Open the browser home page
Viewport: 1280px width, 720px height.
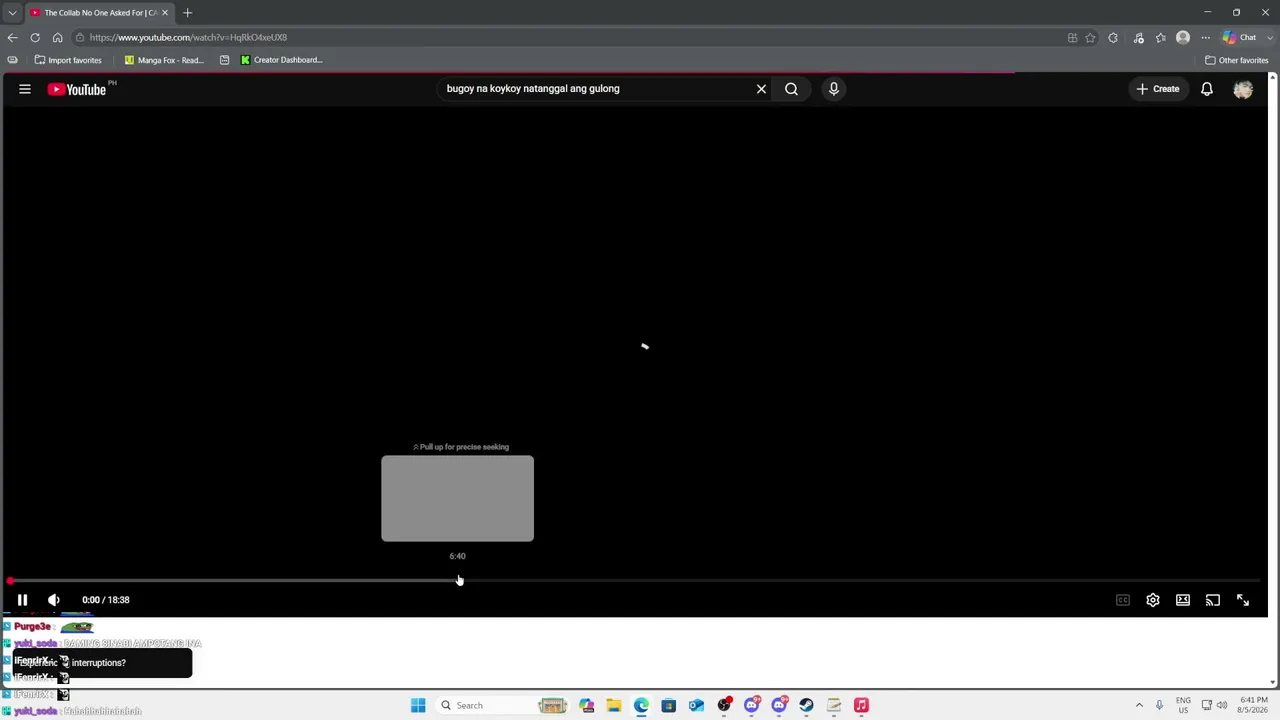tap(57, 38)
